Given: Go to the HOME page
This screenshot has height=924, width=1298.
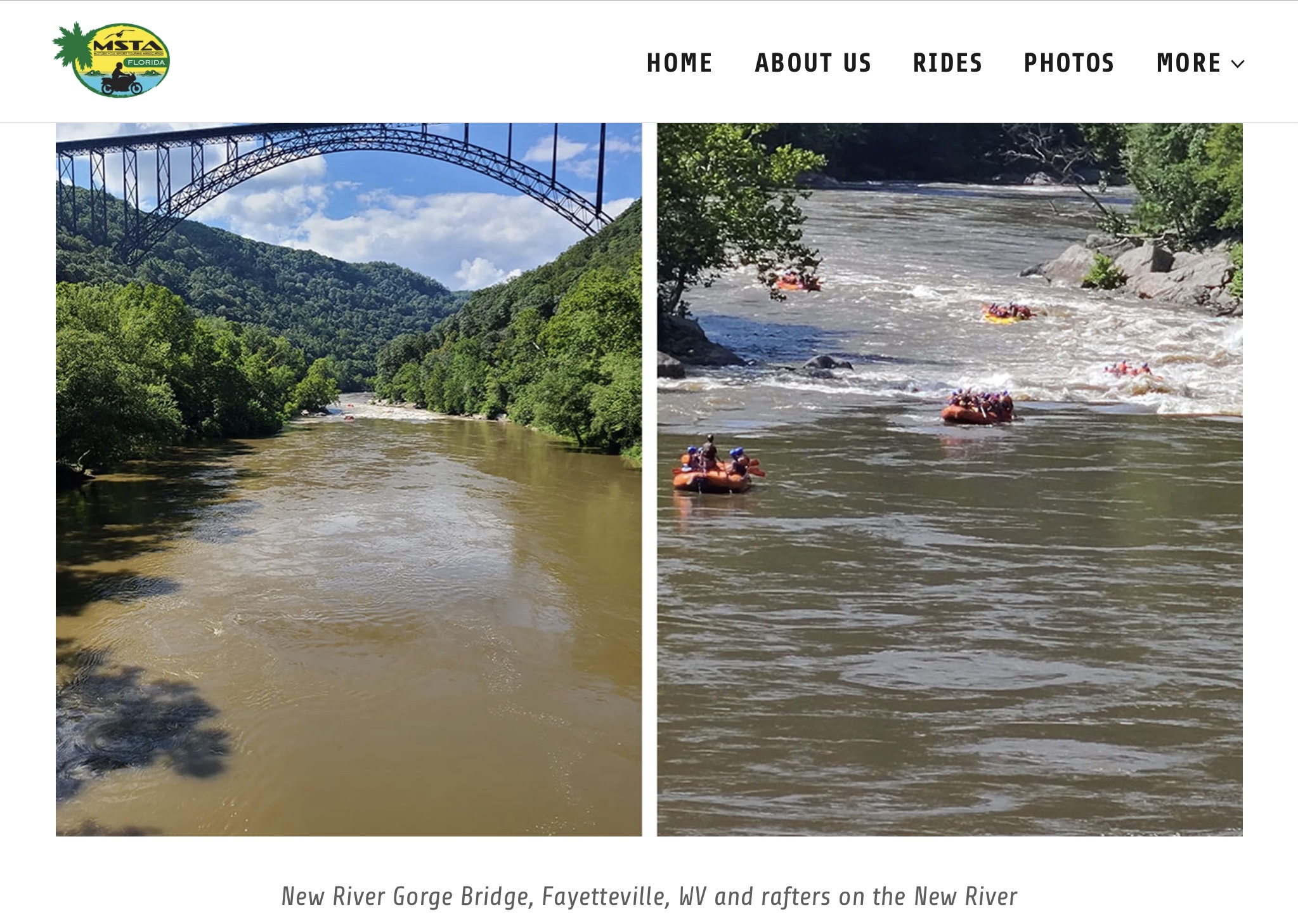Looking at the screenshot, I should point(679,63).
